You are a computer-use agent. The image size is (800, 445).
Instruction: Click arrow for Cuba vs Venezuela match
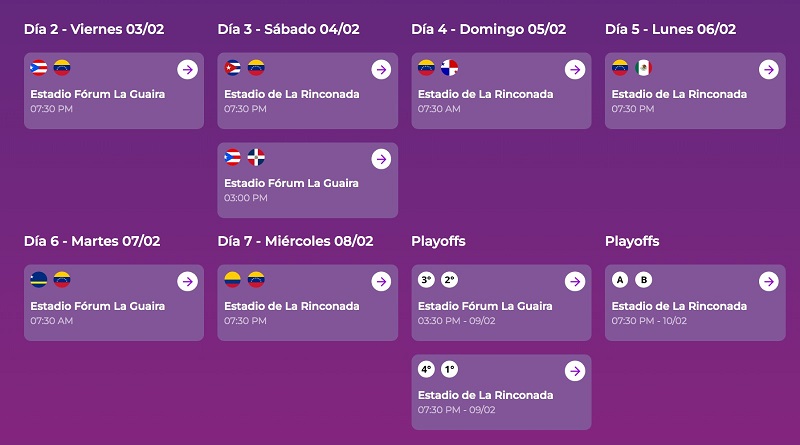point(381,69)
